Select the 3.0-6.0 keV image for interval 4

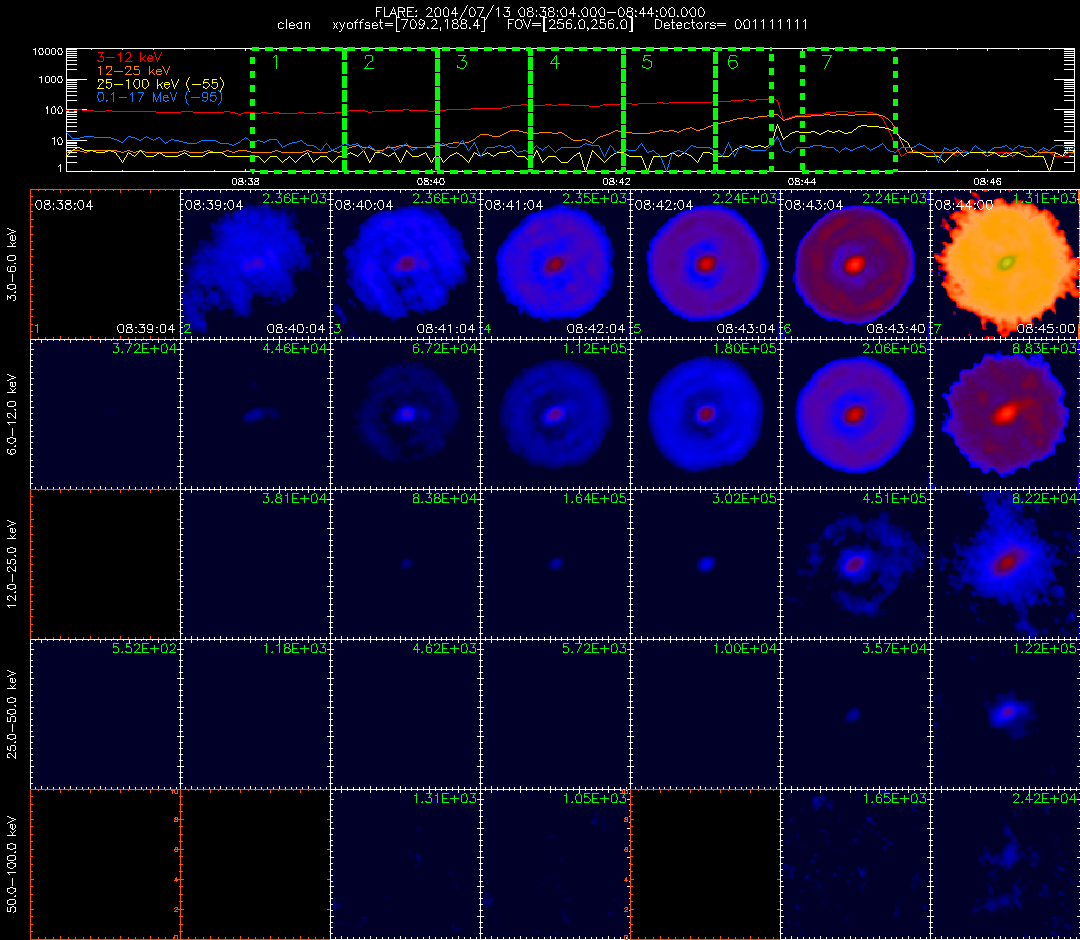pos(555,264)
